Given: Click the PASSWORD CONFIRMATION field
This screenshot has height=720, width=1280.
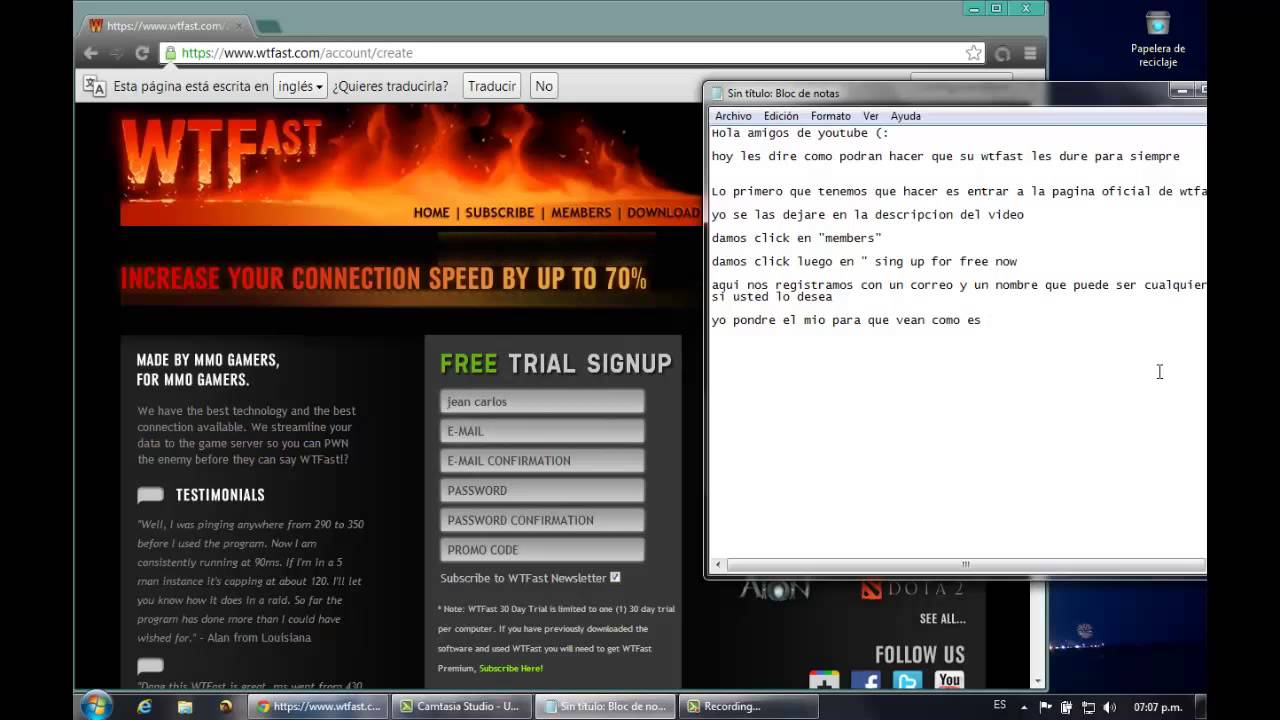Looking at the screenshot, I should (x=542, y=520).
